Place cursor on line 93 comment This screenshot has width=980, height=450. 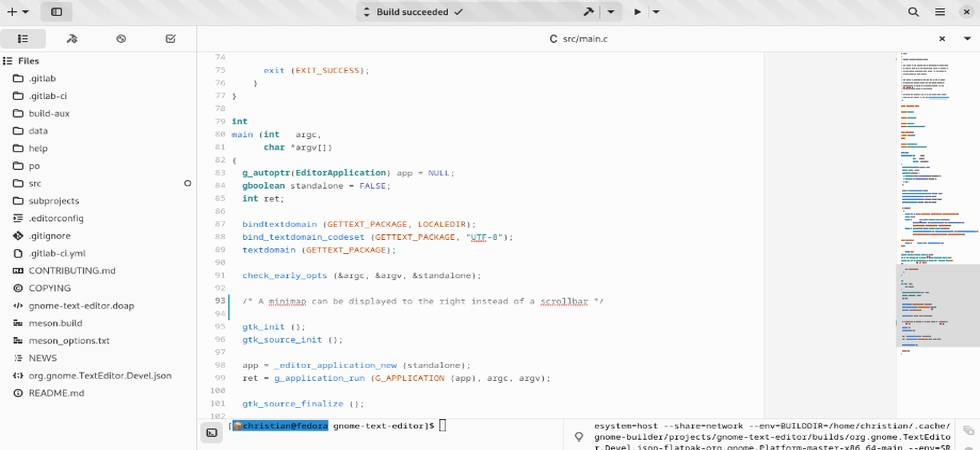pos(422,301)
